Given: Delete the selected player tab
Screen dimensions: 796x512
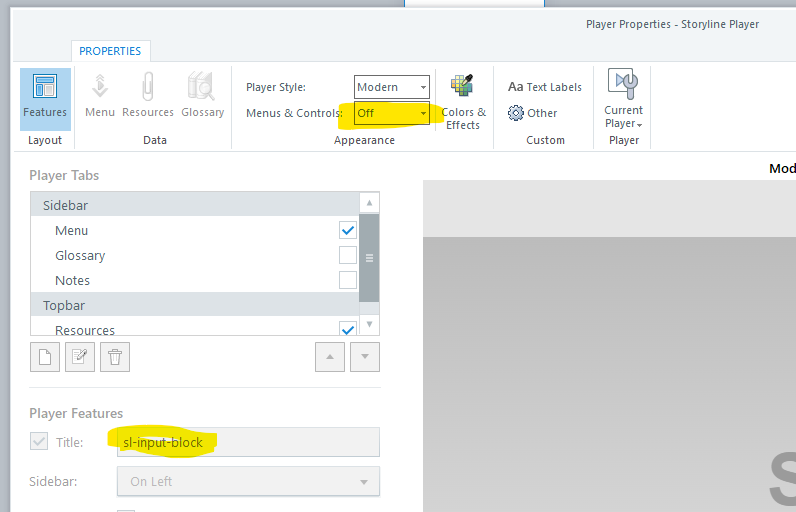Looking at the screenshot, I should click(115, 357).
